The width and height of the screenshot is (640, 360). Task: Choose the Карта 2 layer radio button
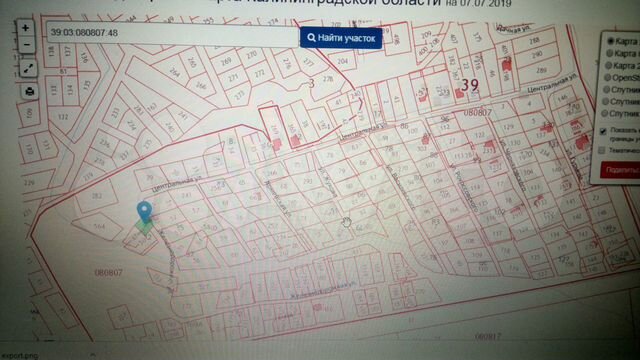click(609, 65)
